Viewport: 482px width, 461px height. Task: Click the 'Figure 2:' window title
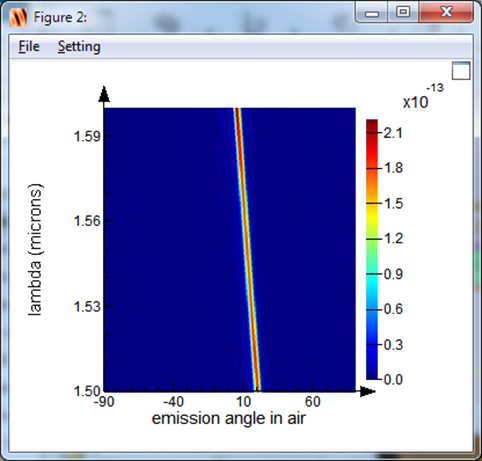pos(60,17)
